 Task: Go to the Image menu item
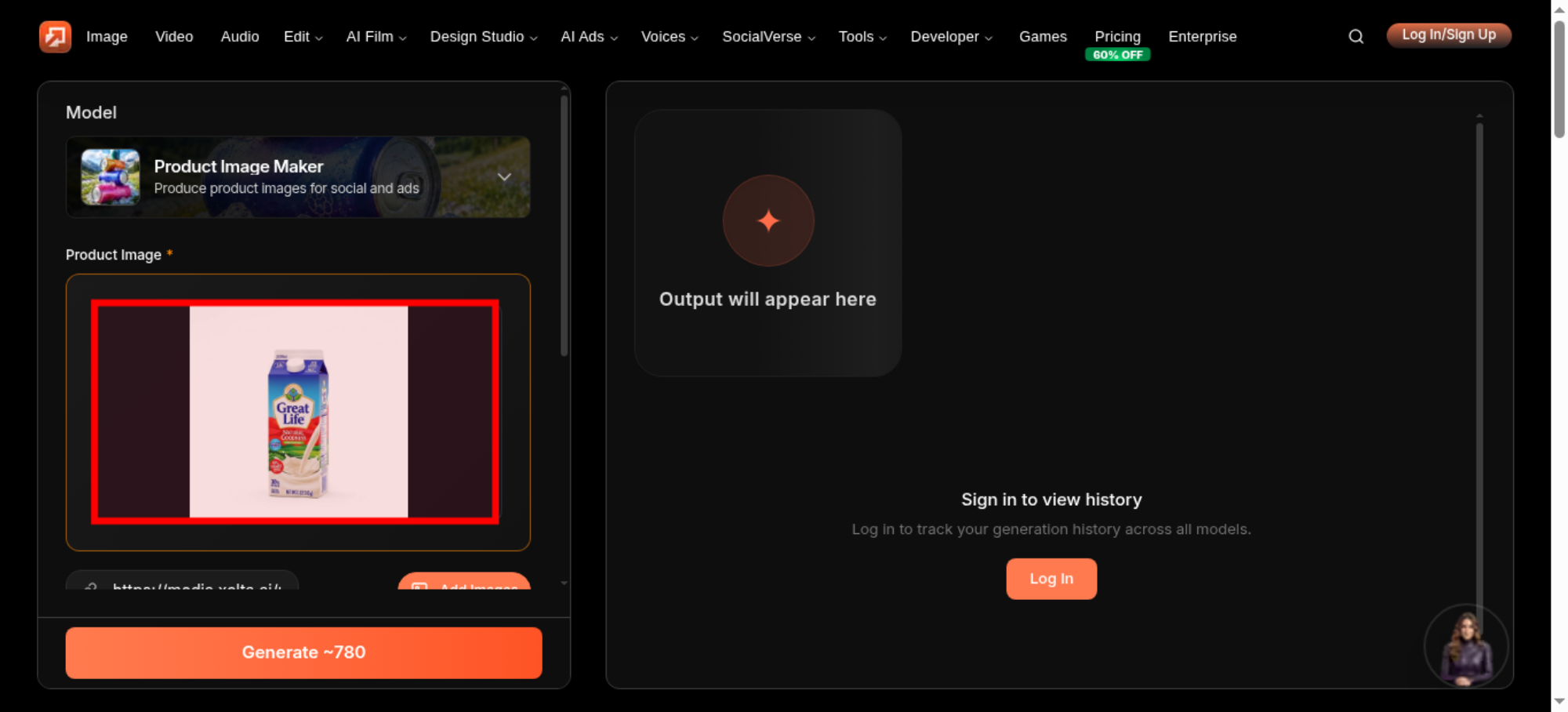coord(107,37)
